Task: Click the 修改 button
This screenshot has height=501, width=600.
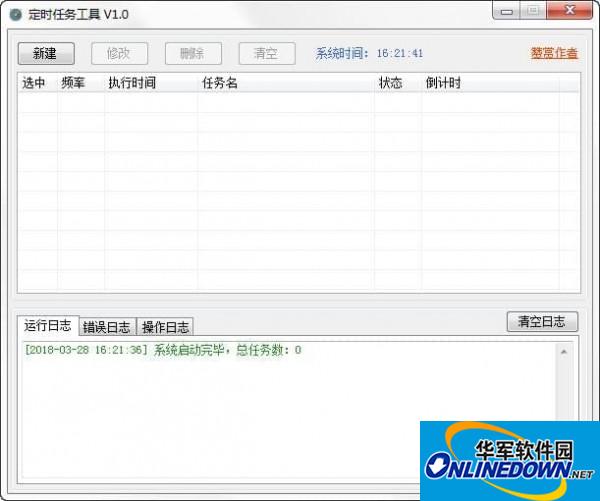Action: pyautogui.click(x=119, y=54)
